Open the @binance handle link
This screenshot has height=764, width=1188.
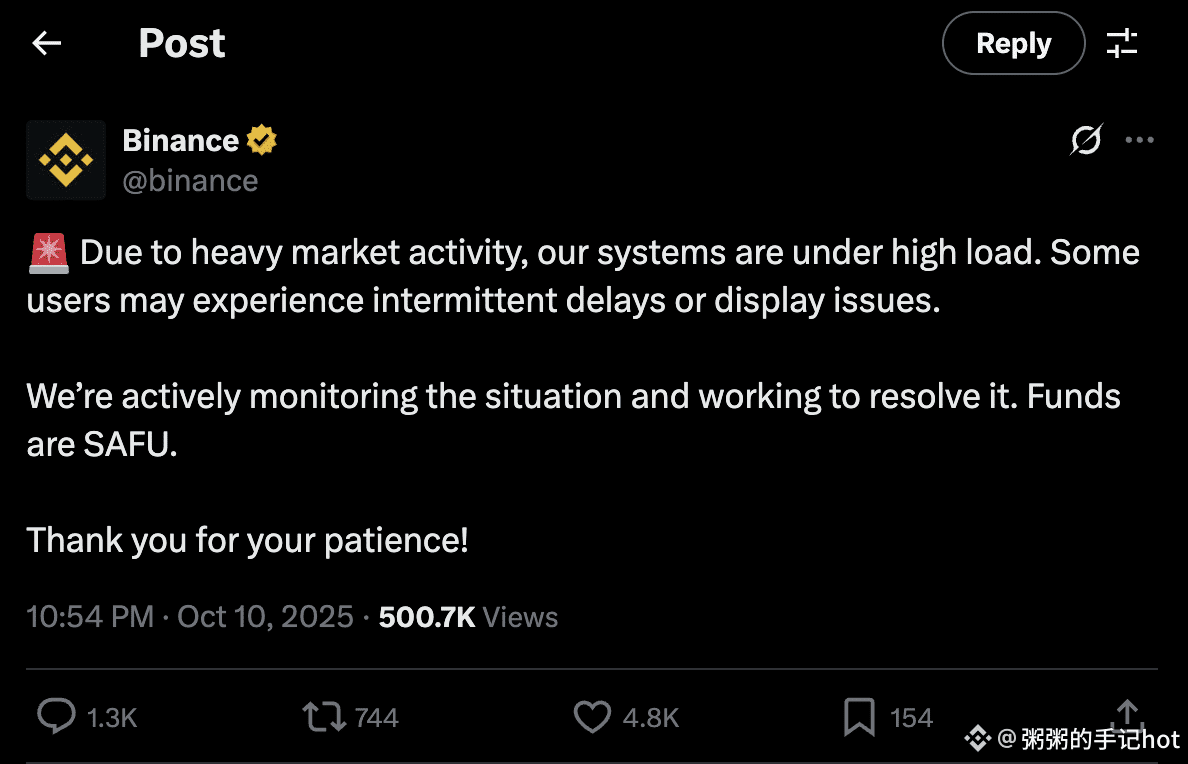pyautogui.click(x=190, y=181)
